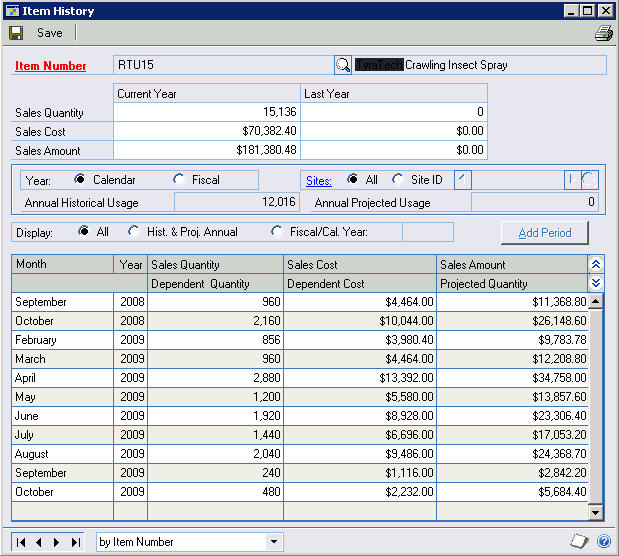This screenshot has height=556, width=619.
Task: Click the Item Number field RTU15
Action: pyautogui.click(x=224, y=65)
